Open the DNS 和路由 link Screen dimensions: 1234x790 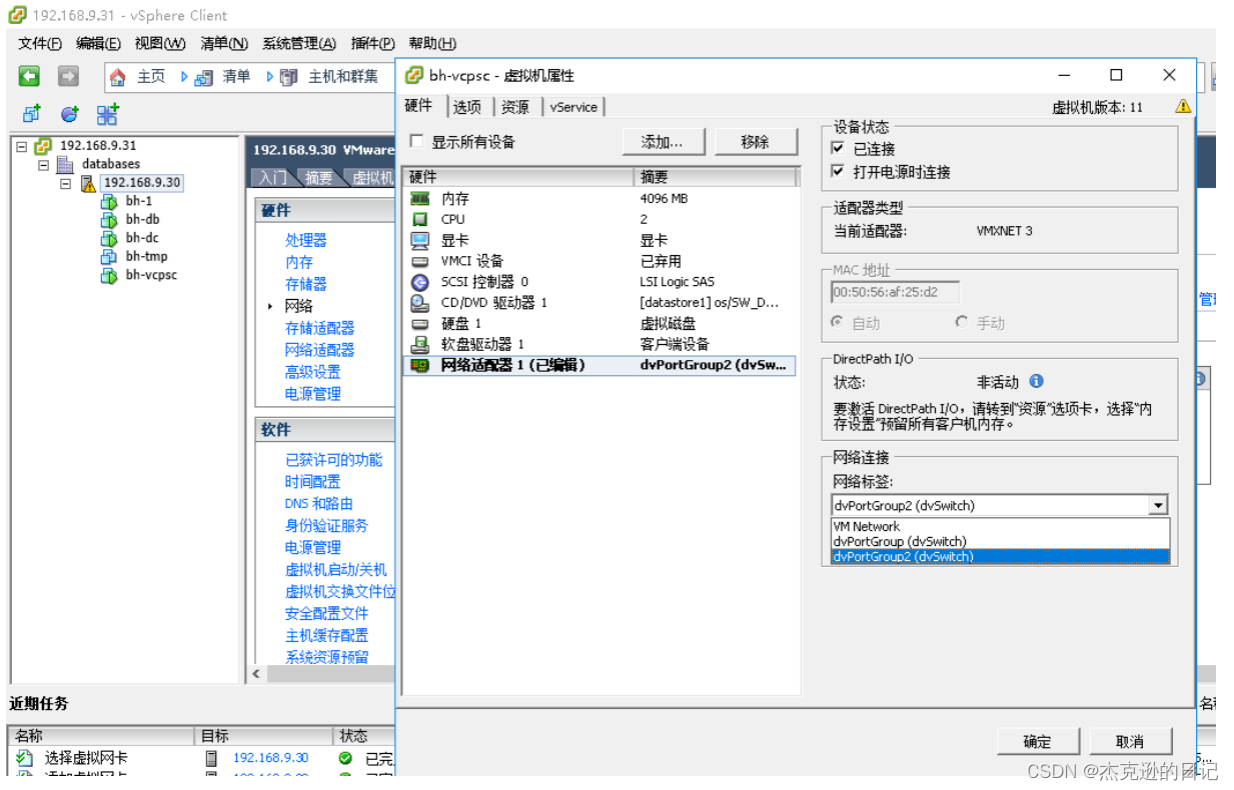(319, 504)
